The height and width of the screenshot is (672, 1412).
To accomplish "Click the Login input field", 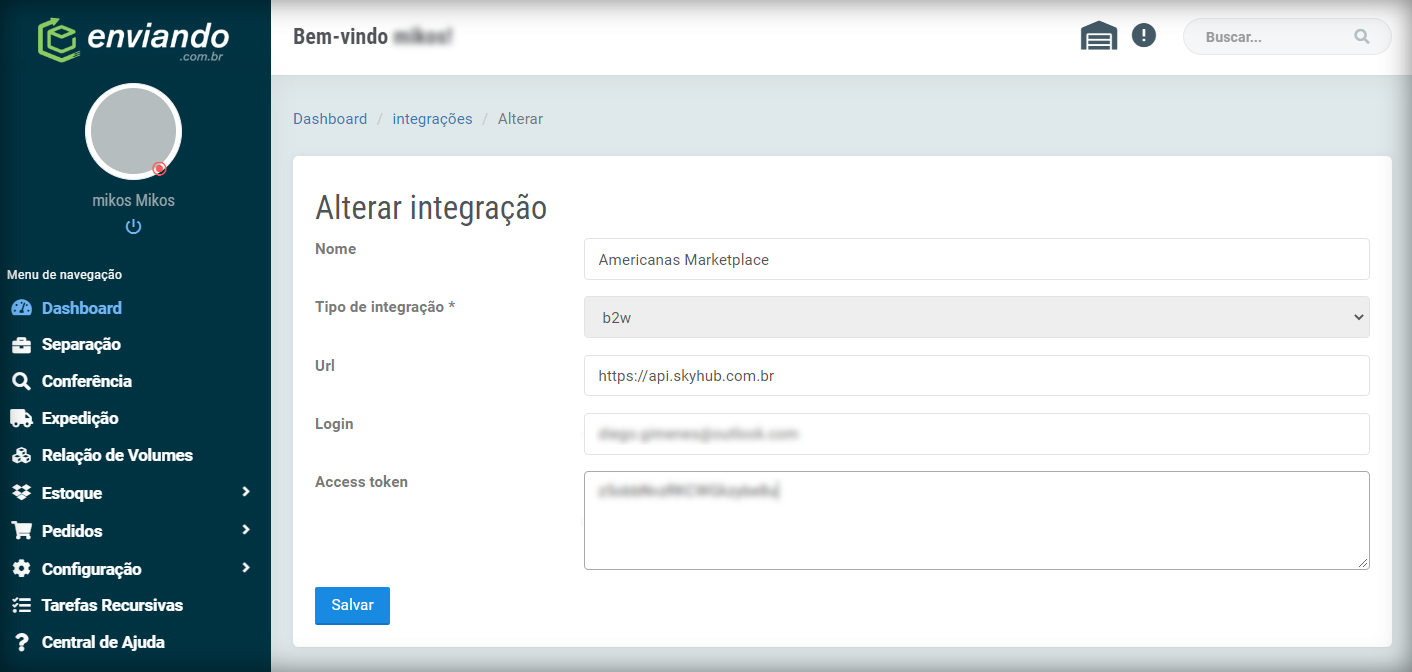I will tap(976, 434).
